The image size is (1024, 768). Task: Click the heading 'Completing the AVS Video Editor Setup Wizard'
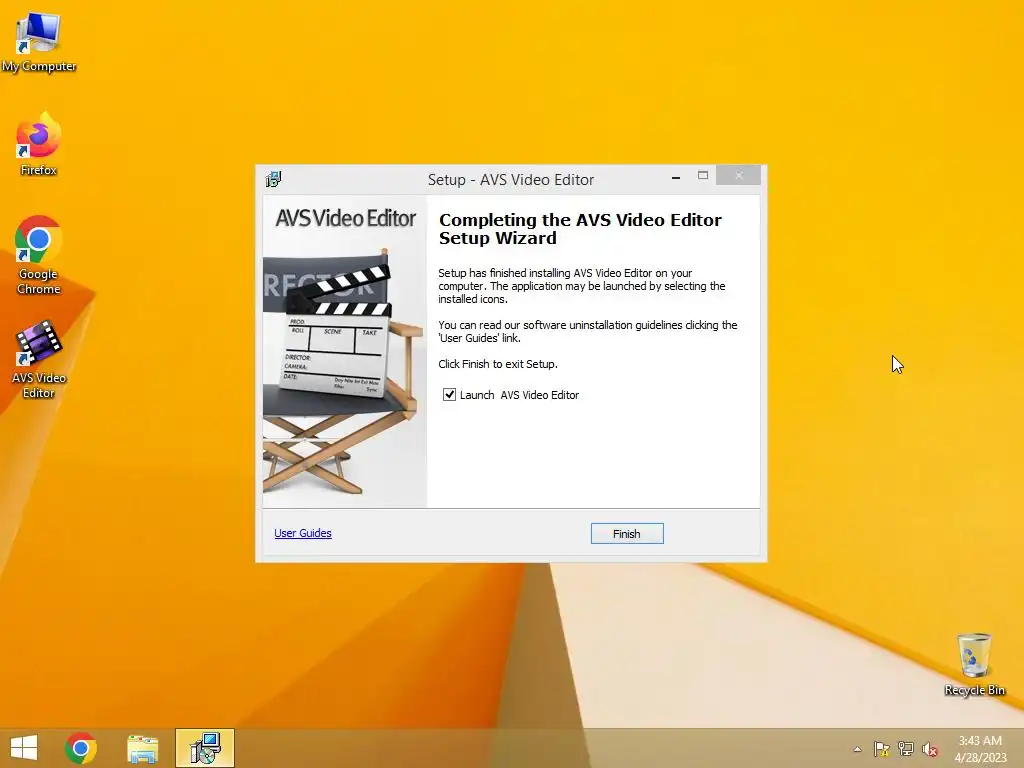(580, 229)
